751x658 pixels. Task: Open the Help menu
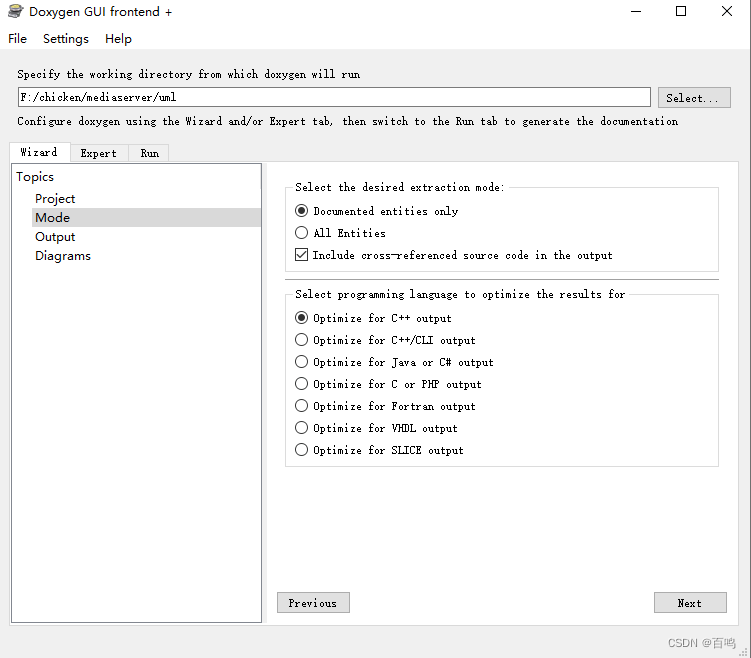118,39
